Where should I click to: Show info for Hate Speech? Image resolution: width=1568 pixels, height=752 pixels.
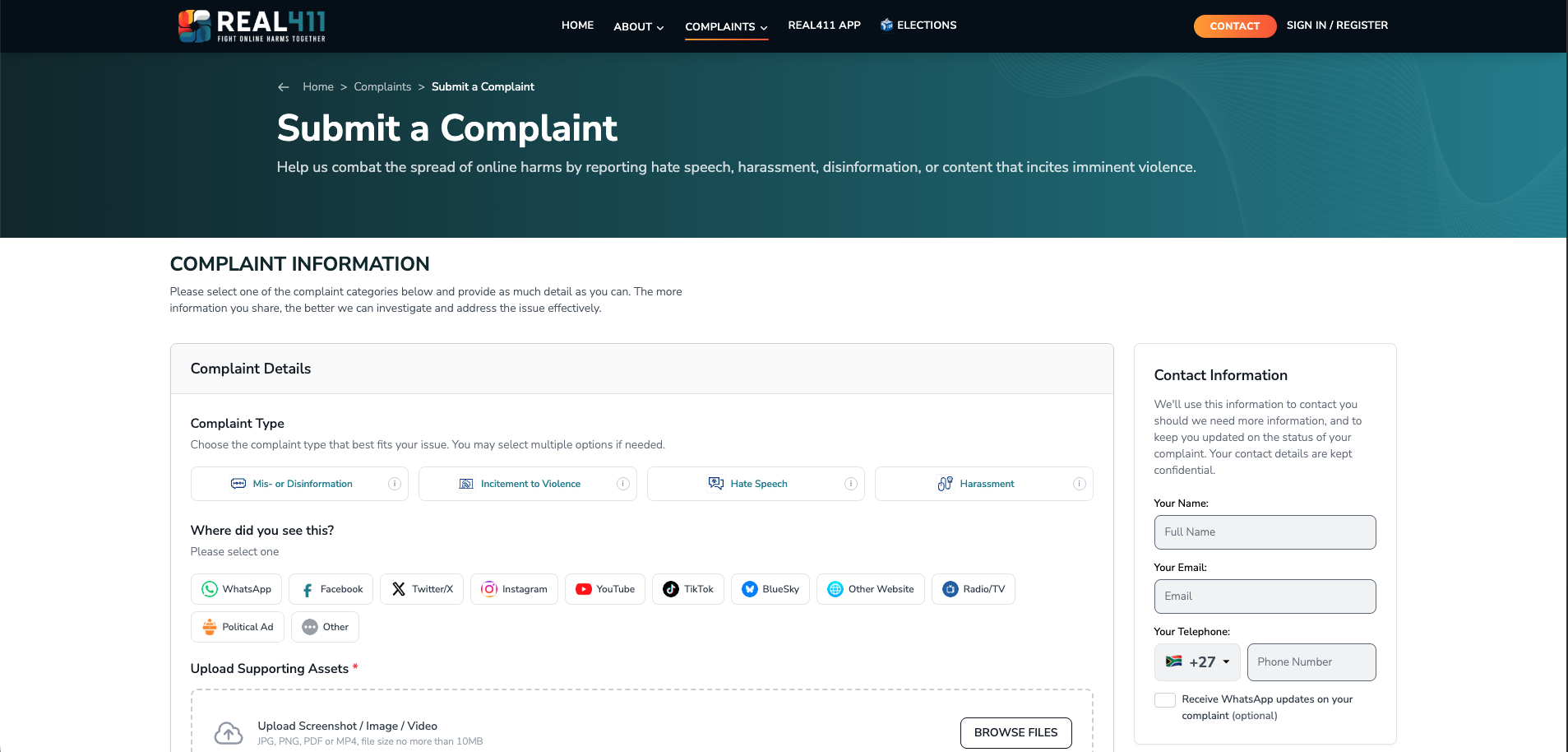(851, 484)
